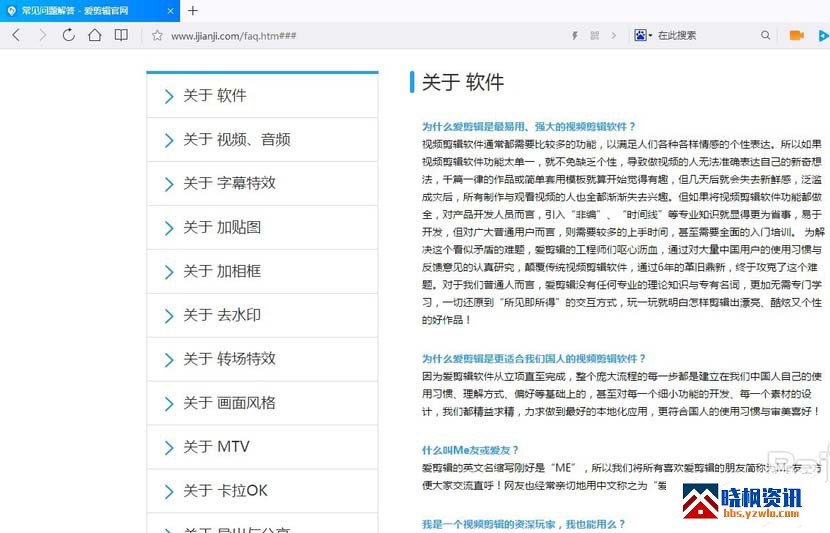Select 关于 去水印 category

262,315
